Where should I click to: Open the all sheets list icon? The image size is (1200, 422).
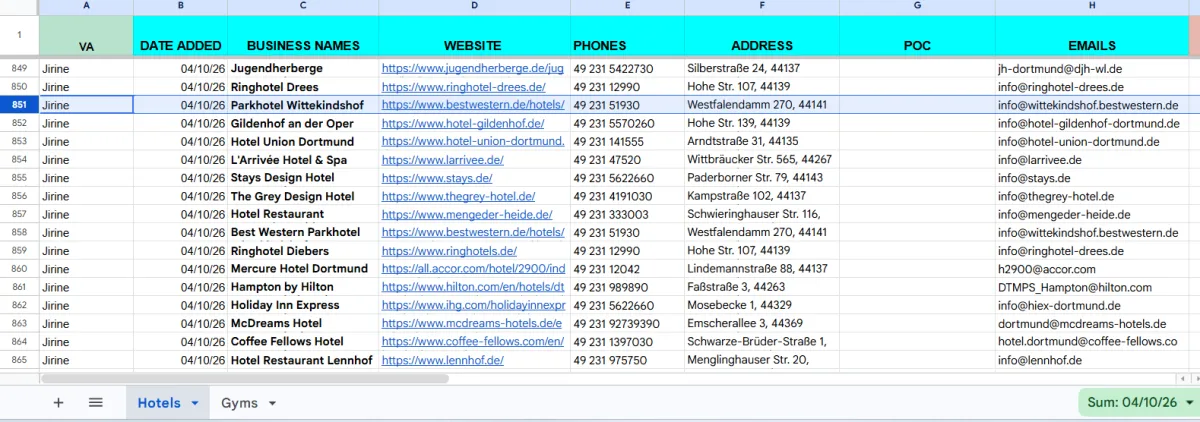(x=96, y=403)
